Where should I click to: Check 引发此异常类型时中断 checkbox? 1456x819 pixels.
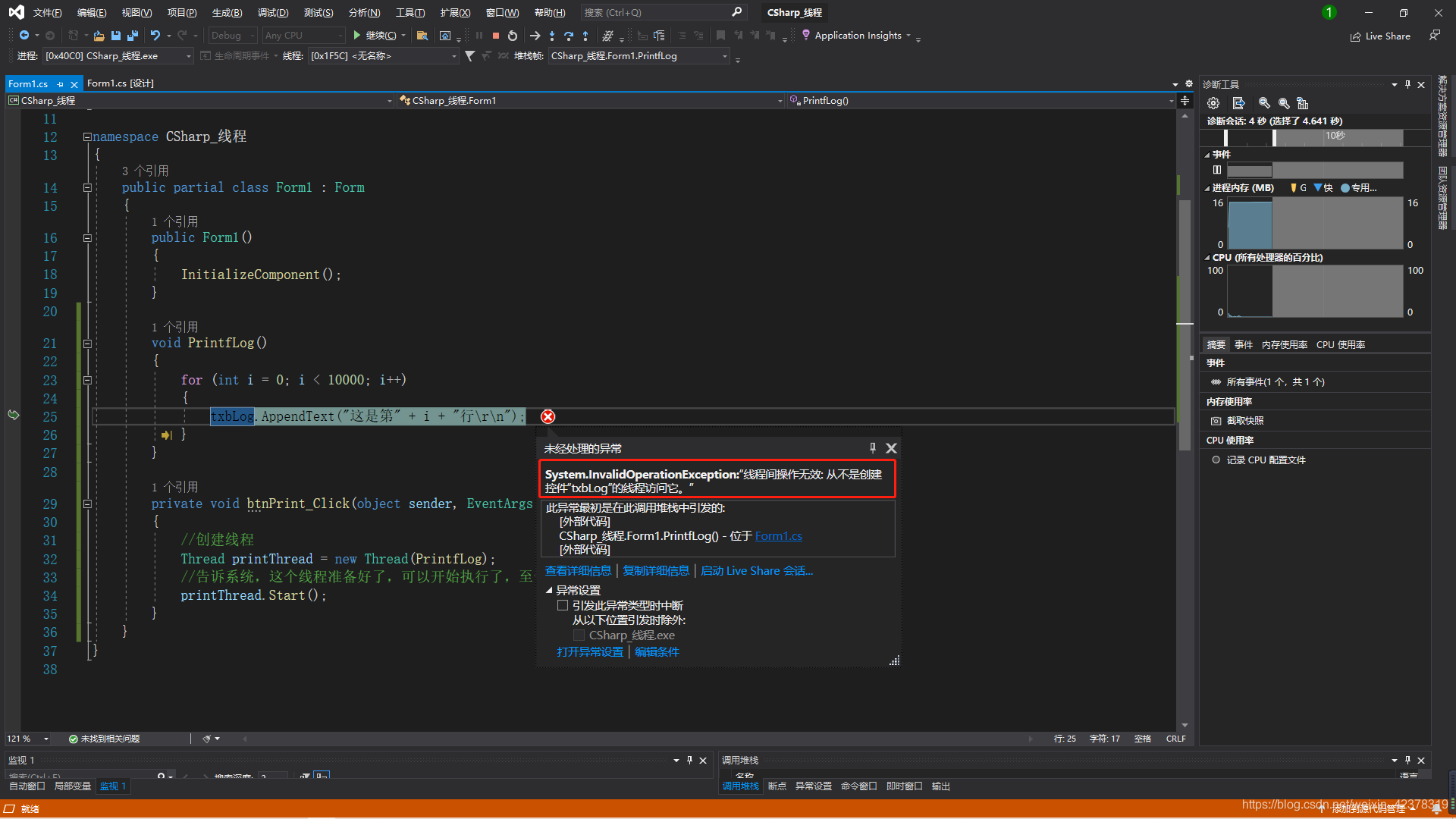[x=563, y=605]
